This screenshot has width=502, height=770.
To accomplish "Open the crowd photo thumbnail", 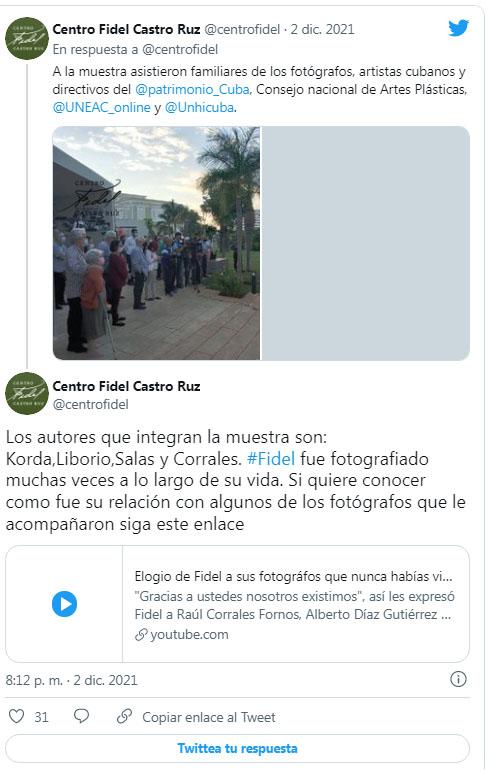I will (x=156, y=243).
